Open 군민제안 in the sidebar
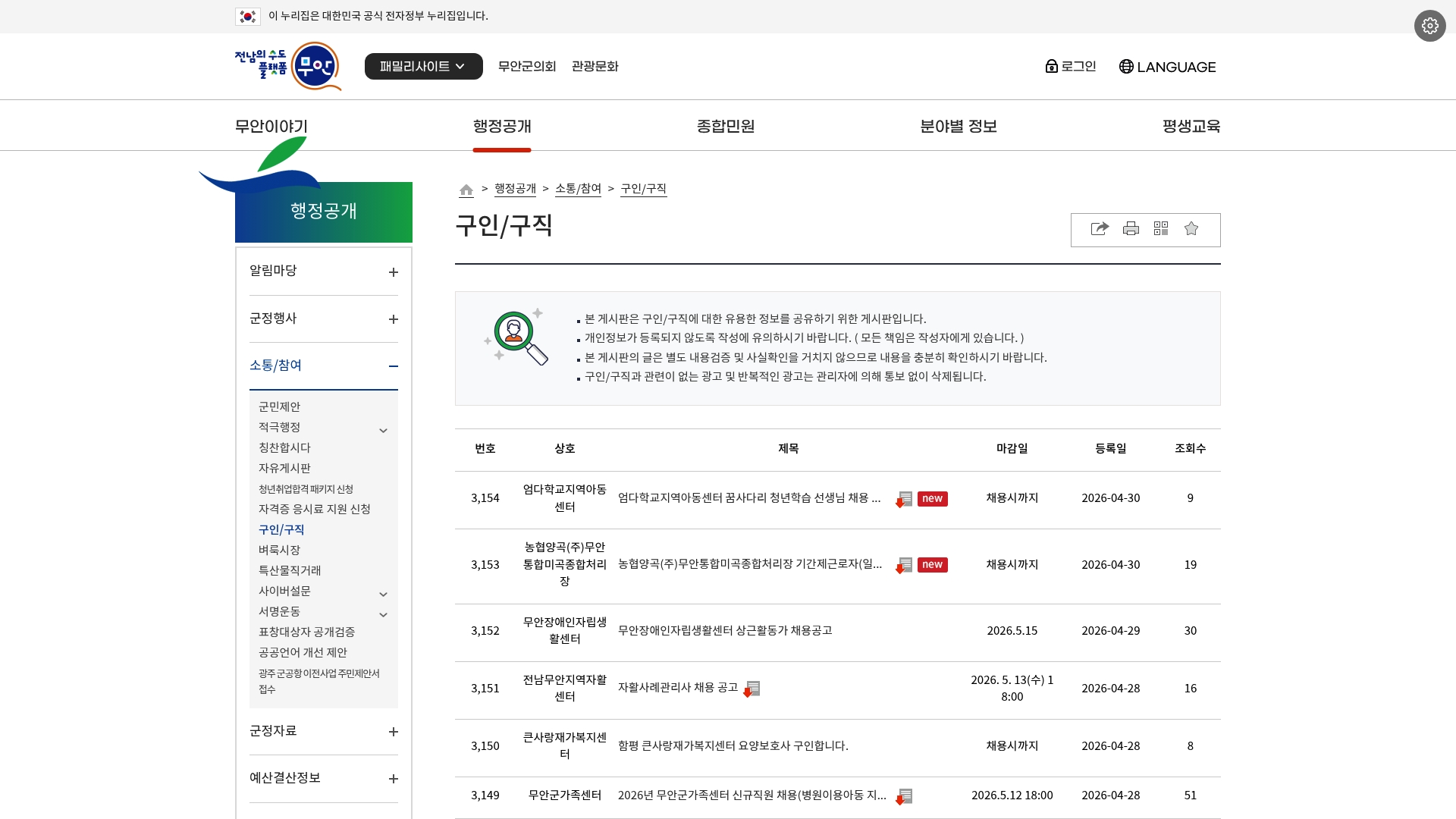 279,407
